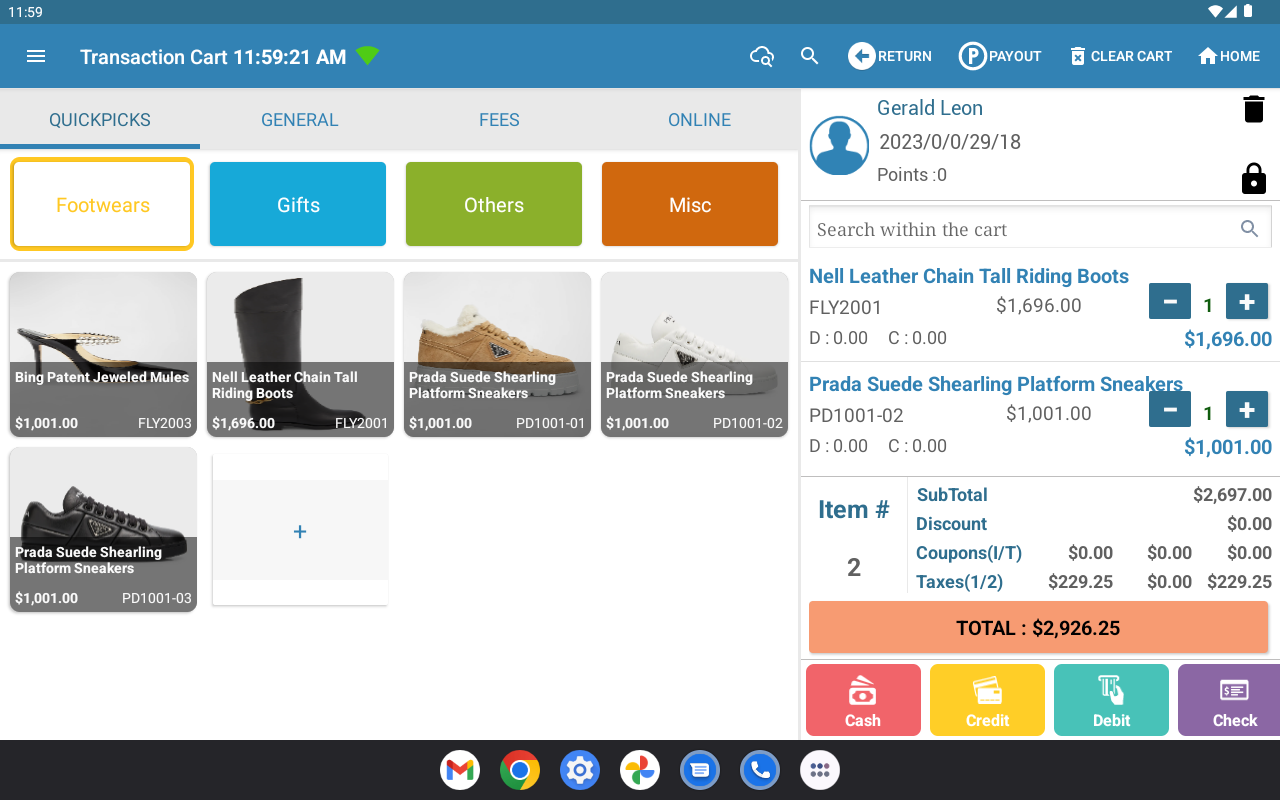
Task: Open the magnifier search in top bar
Action: [810, 57]
